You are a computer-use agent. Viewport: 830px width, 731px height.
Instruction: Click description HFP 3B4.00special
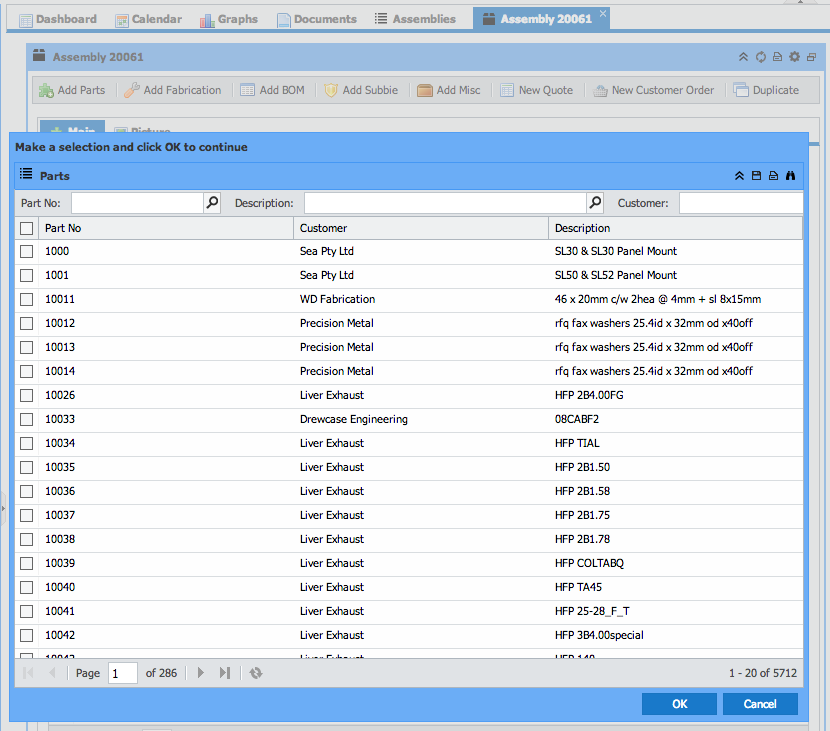click(x=599, y=635)
